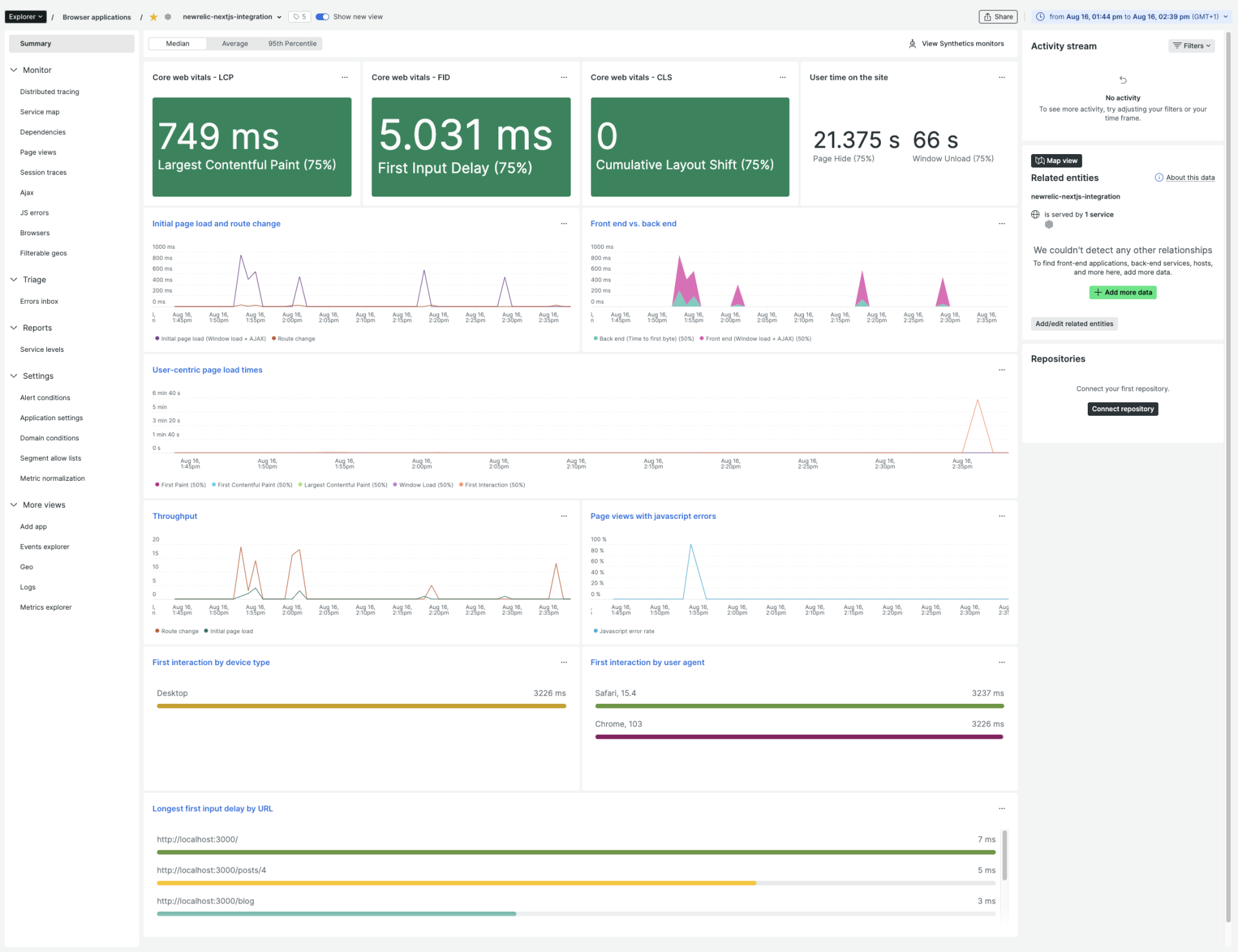Click the info icon beside About this data
The width and height of the screenshot is (1238, 952).
(1157, 177)
